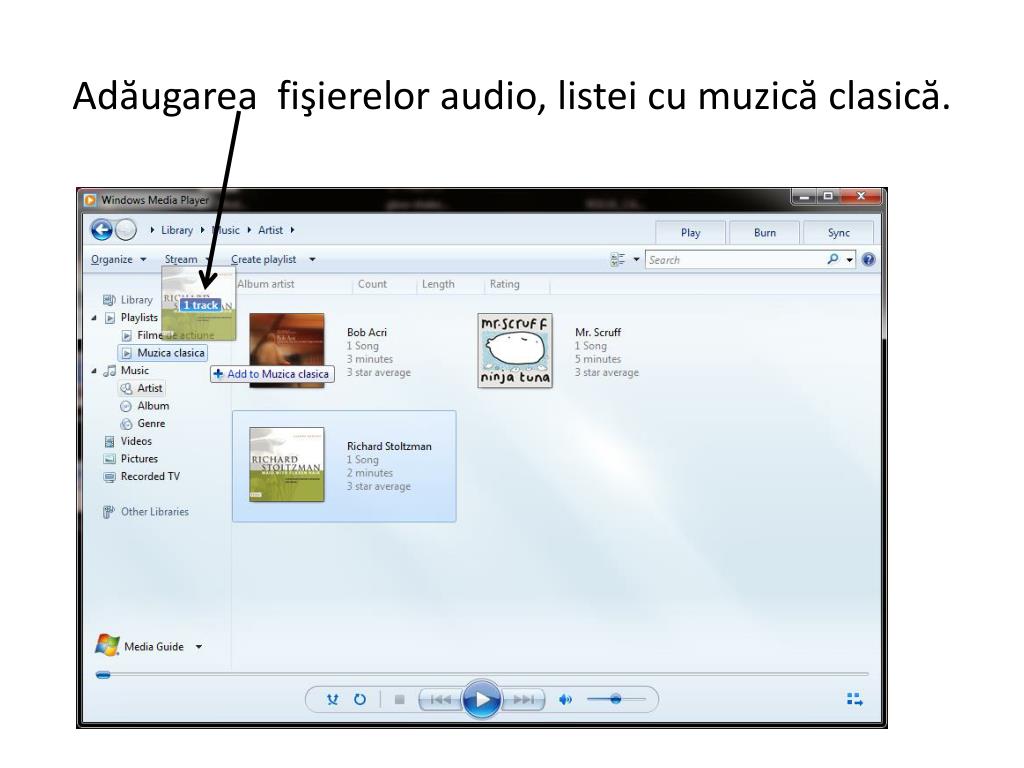
Task: Select Artist under Music
Action: coord(150,388)
